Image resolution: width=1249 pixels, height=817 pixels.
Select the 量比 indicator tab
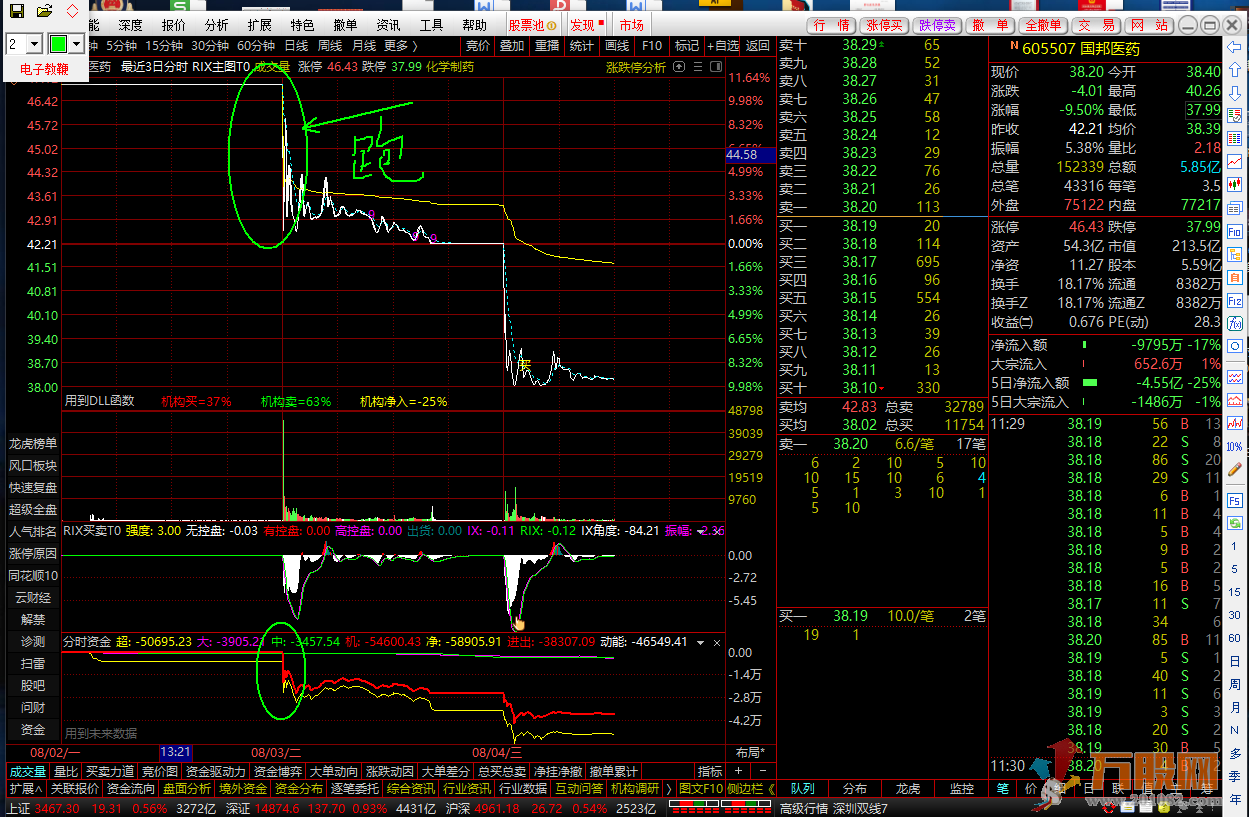(x=66, y=771)
